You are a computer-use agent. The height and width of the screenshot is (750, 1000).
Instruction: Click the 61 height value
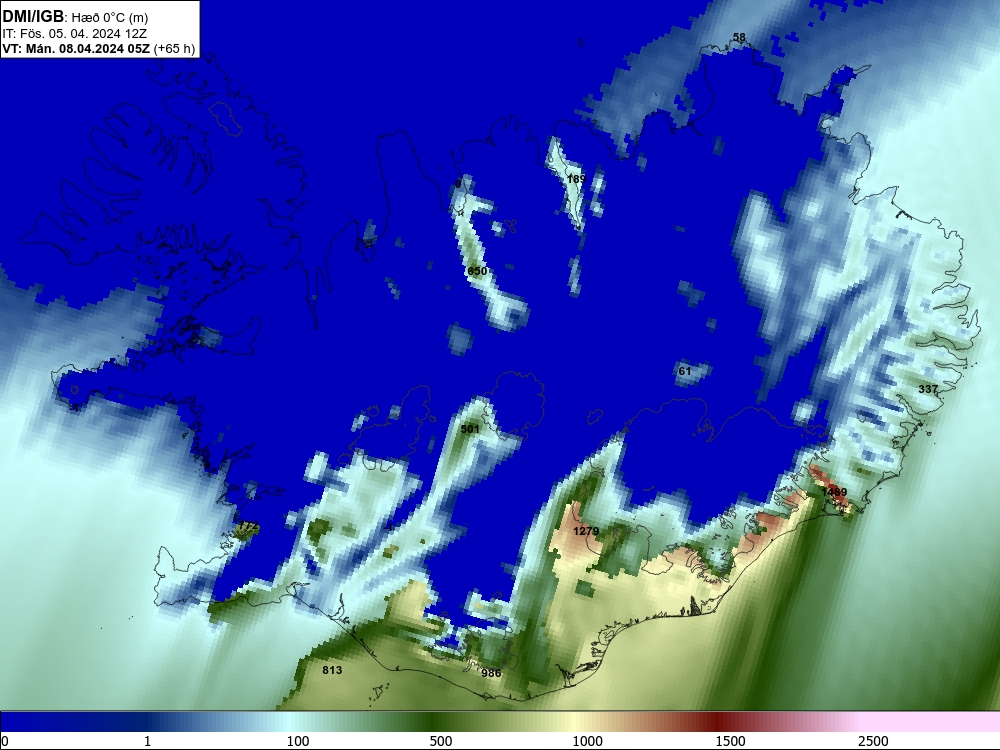pyautogui.click(x=685, y=371)
